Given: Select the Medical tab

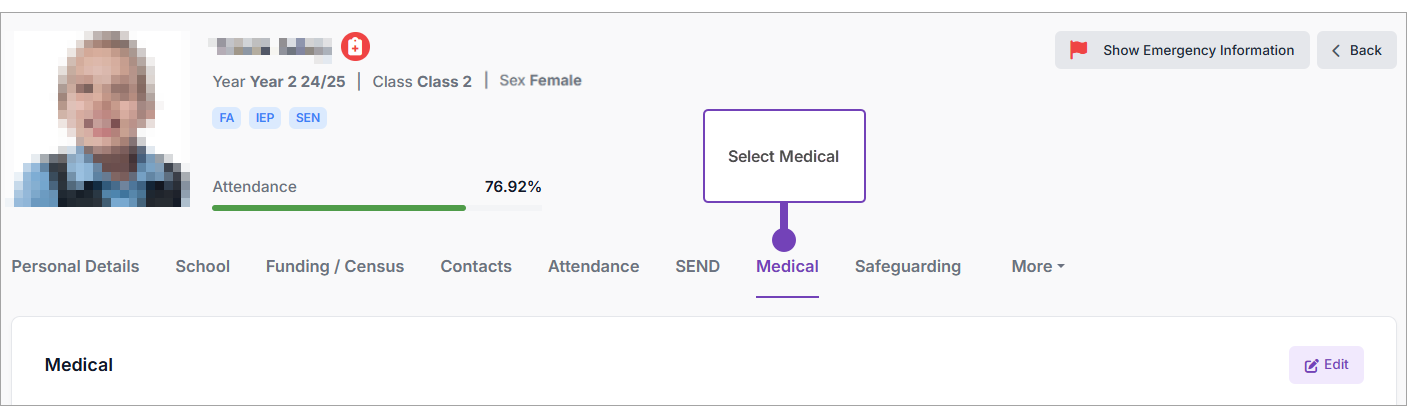Looking at the screenshot, I should tap(787, 267).
